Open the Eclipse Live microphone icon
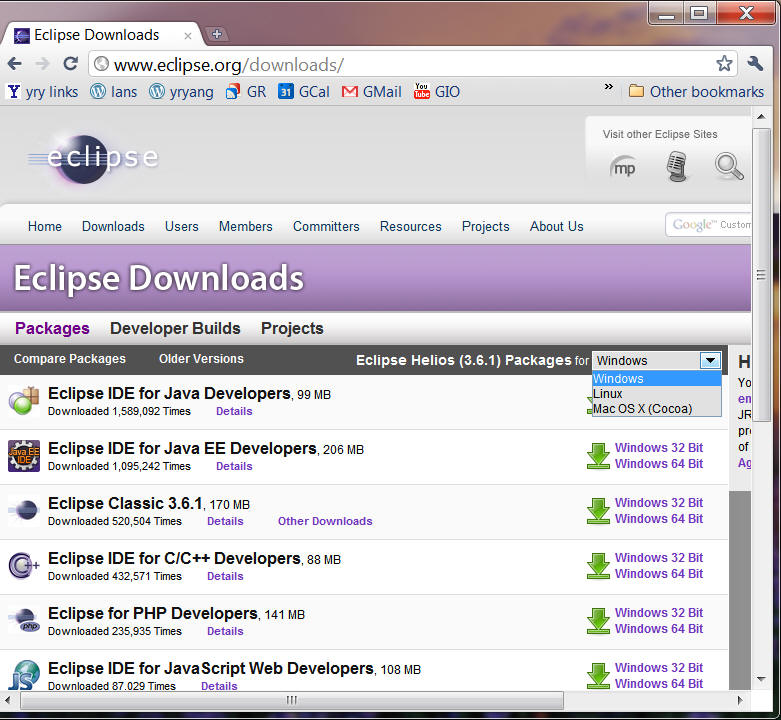The height and width of the screenshot is (720, 781). click(676, 166)
